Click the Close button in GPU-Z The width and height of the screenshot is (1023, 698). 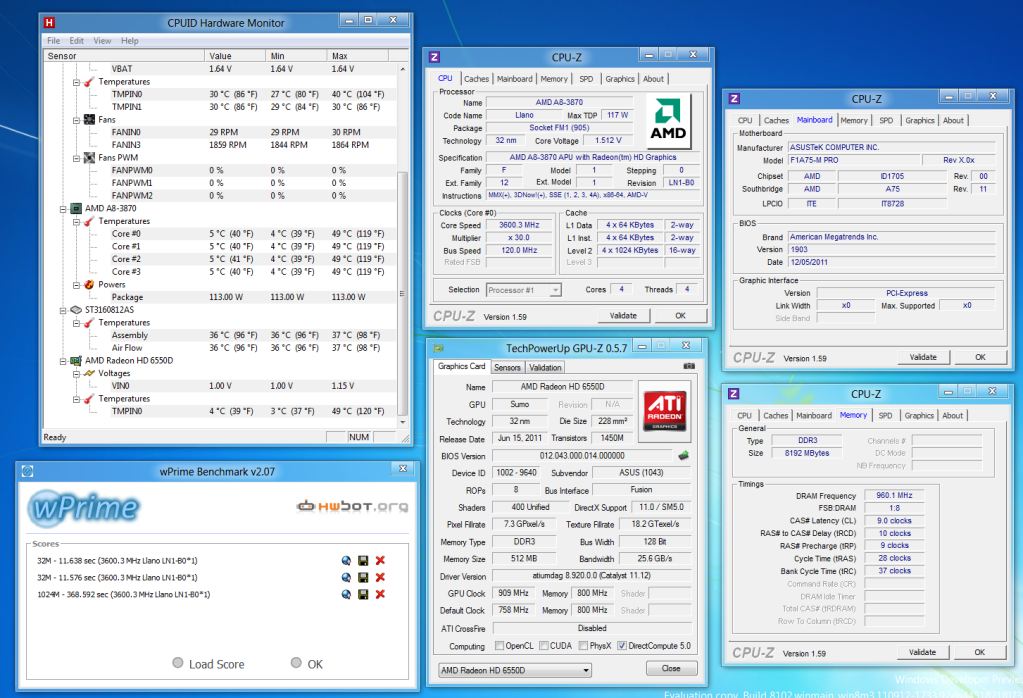click(x=671, y=669)
